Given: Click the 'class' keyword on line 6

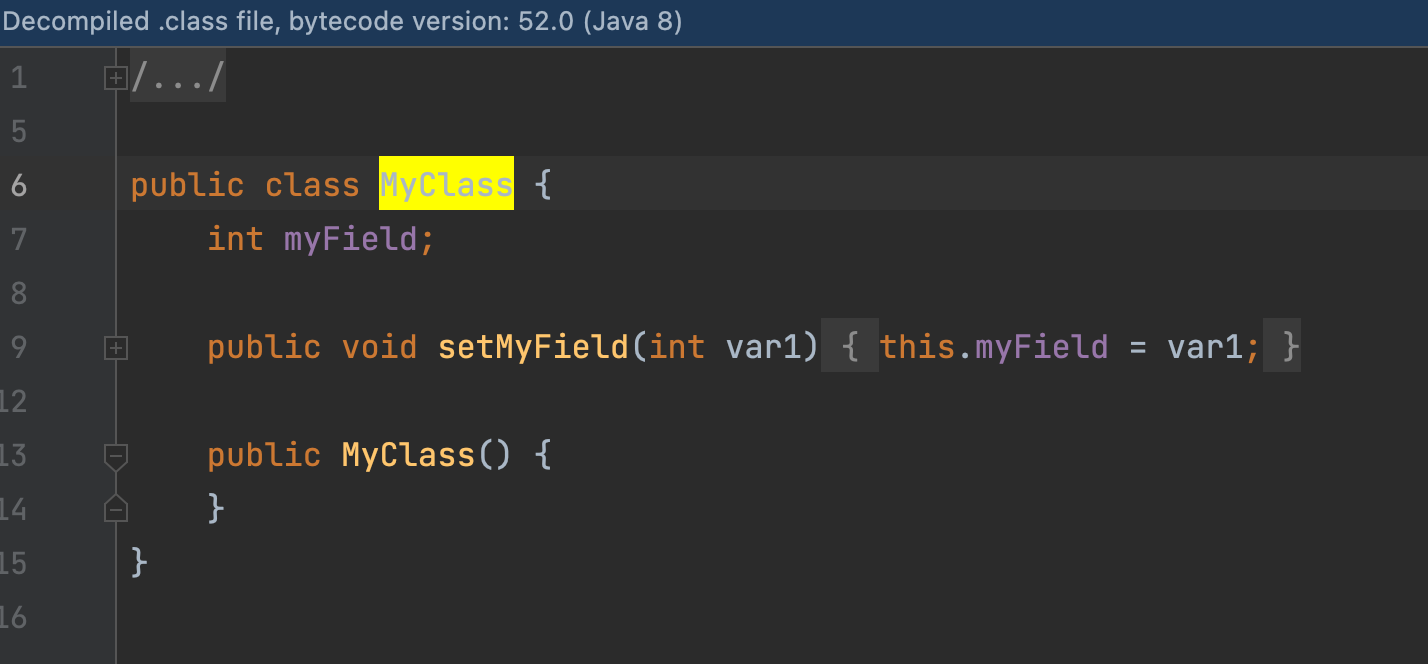Looking at the screenshot, I should [312, 185].
